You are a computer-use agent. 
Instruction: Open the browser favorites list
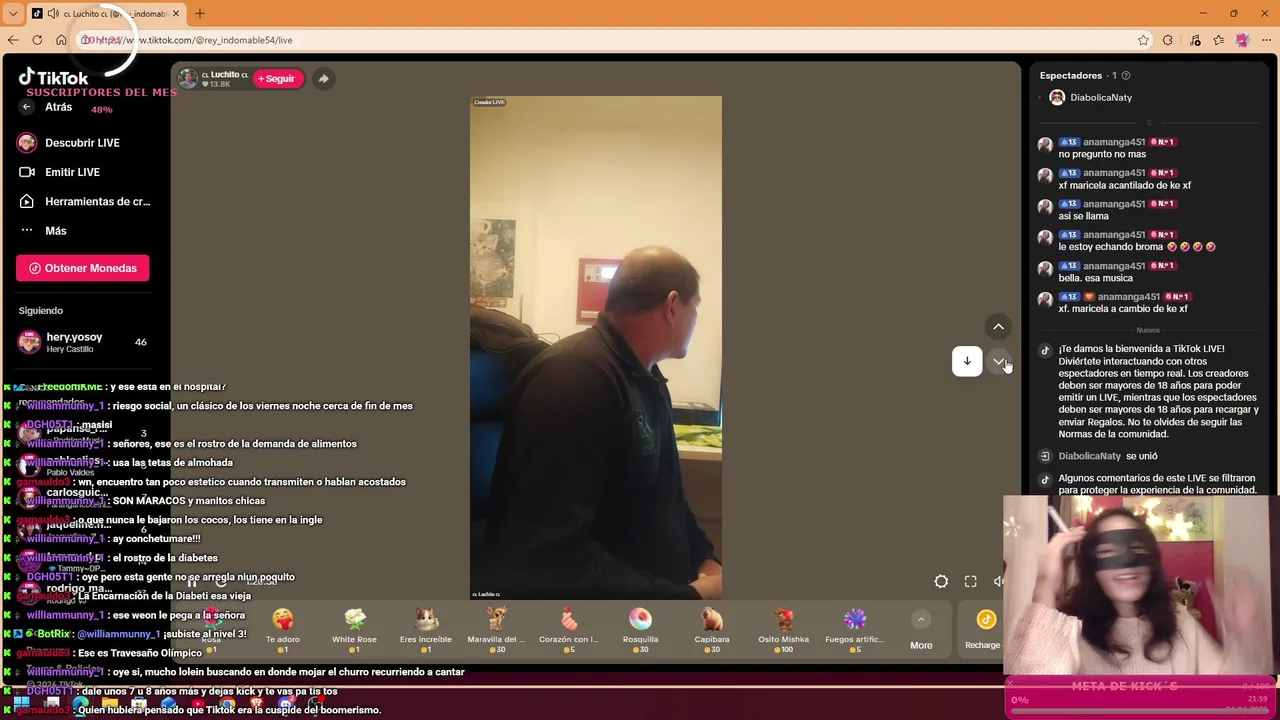click(x=1218, y=40)
